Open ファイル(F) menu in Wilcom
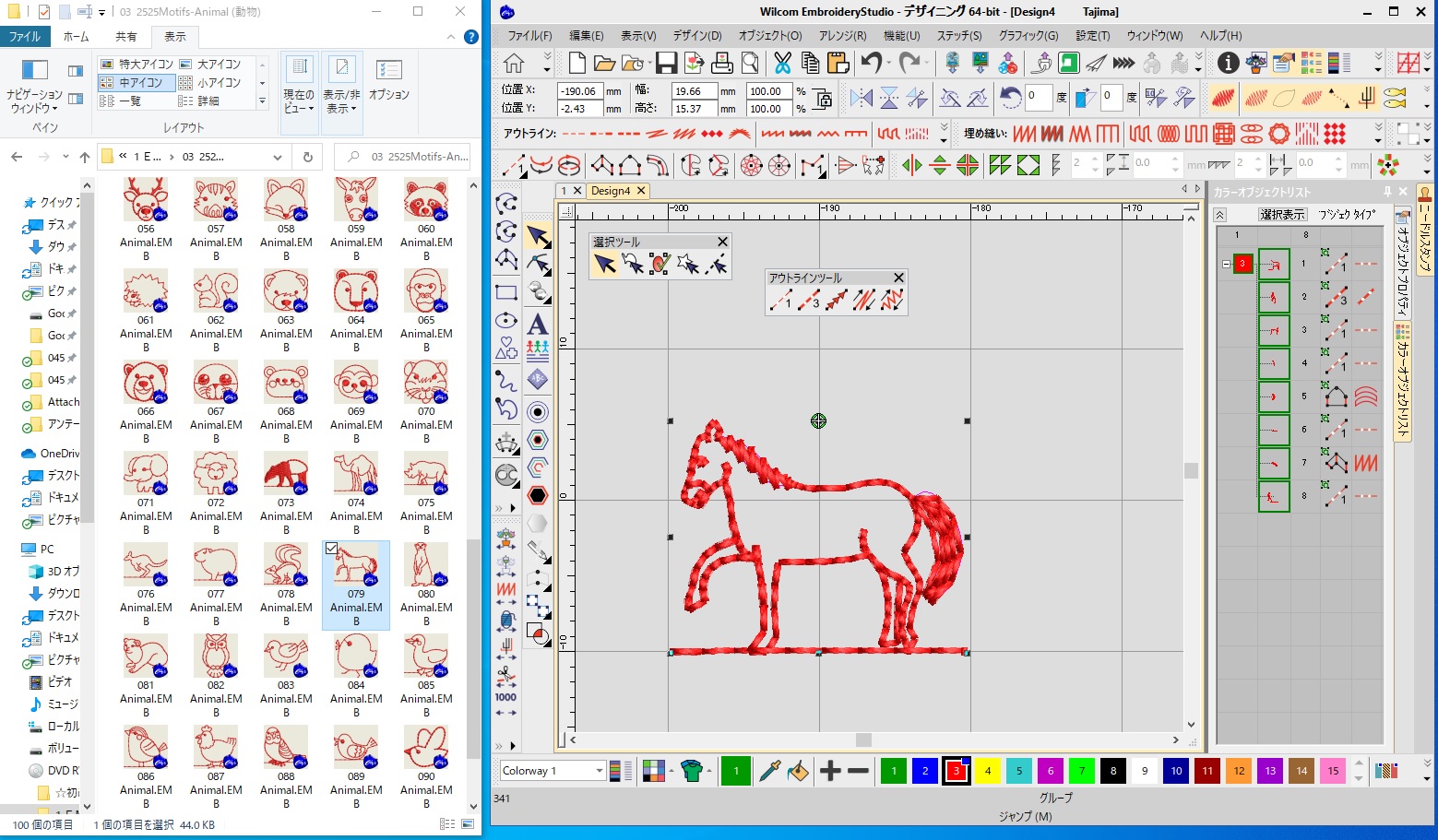Viewport: 1438px width, 840px height. (529, 35)
